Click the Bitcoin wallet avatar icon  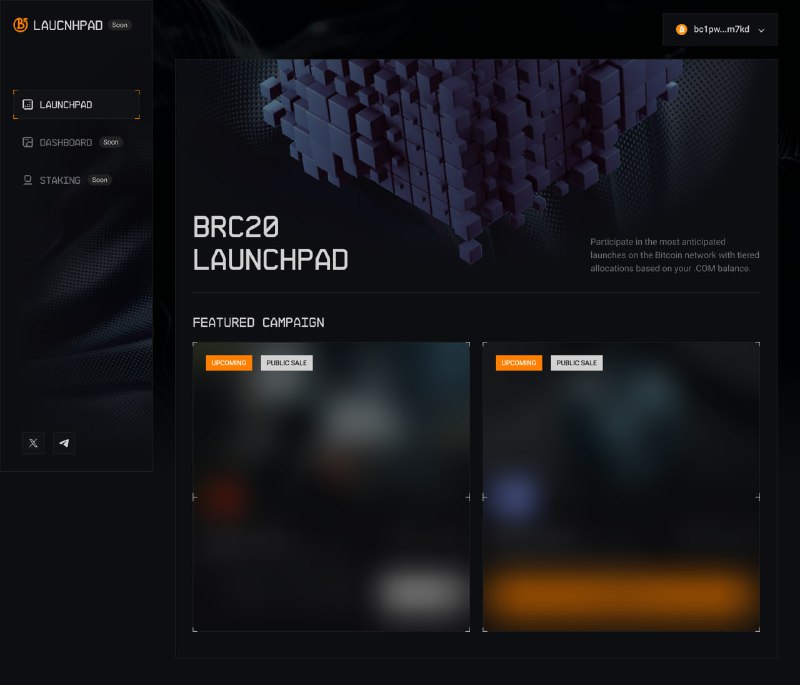pos(681,30)
